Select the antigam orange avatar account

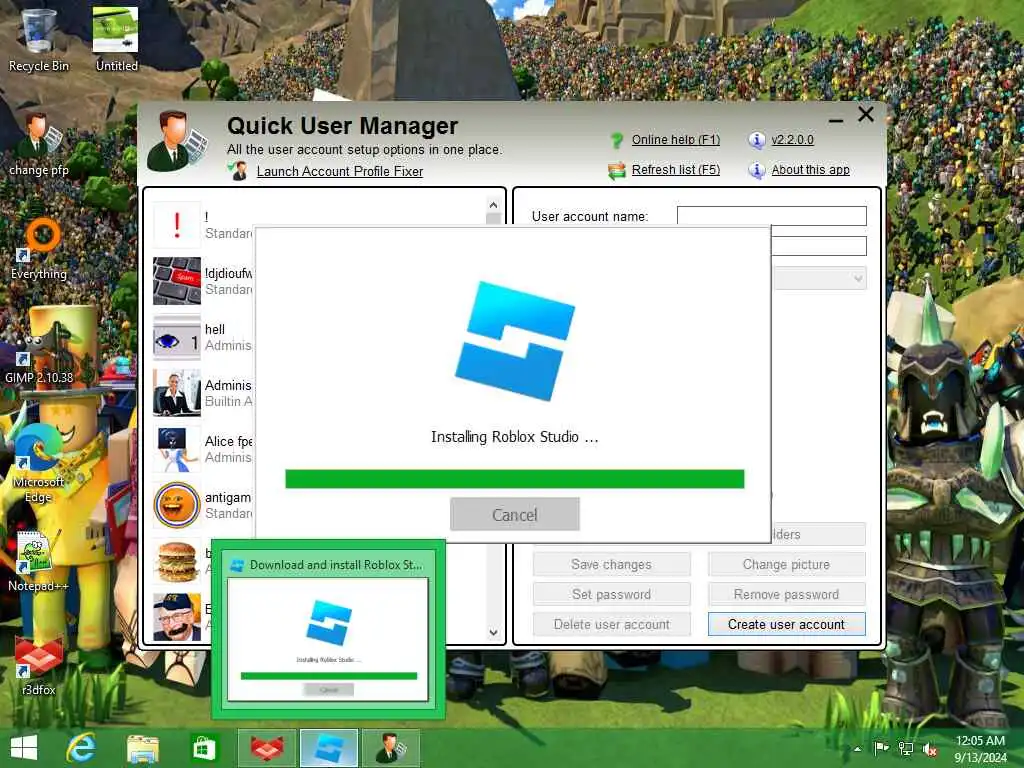pos(177,505)
